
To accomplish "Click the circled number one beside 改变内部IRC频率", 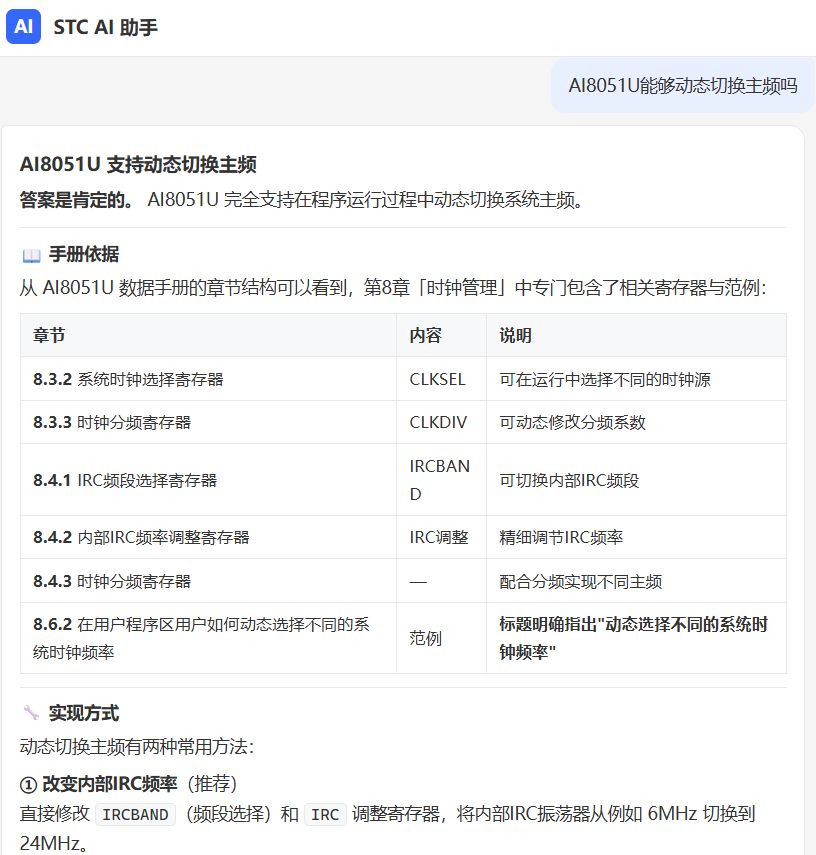I will [x=28, y=785].
